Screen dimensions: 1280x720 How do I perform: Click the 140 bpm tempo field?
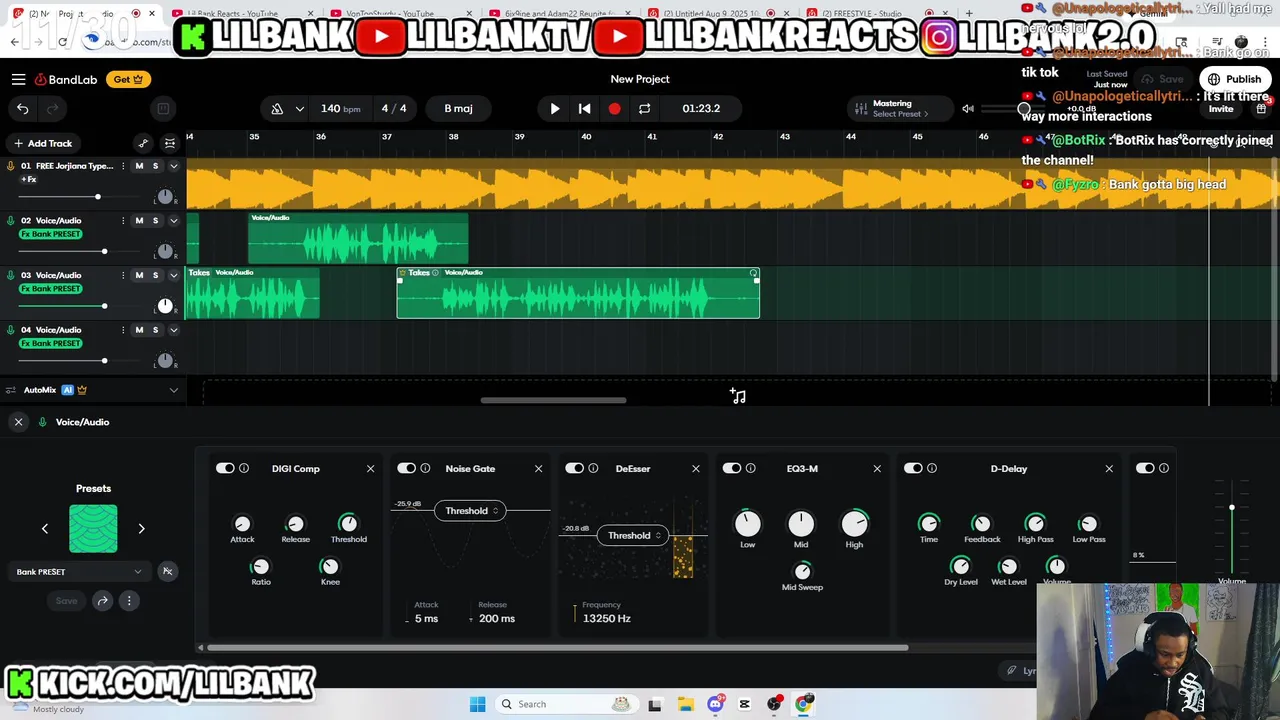(x=340, y=108)
